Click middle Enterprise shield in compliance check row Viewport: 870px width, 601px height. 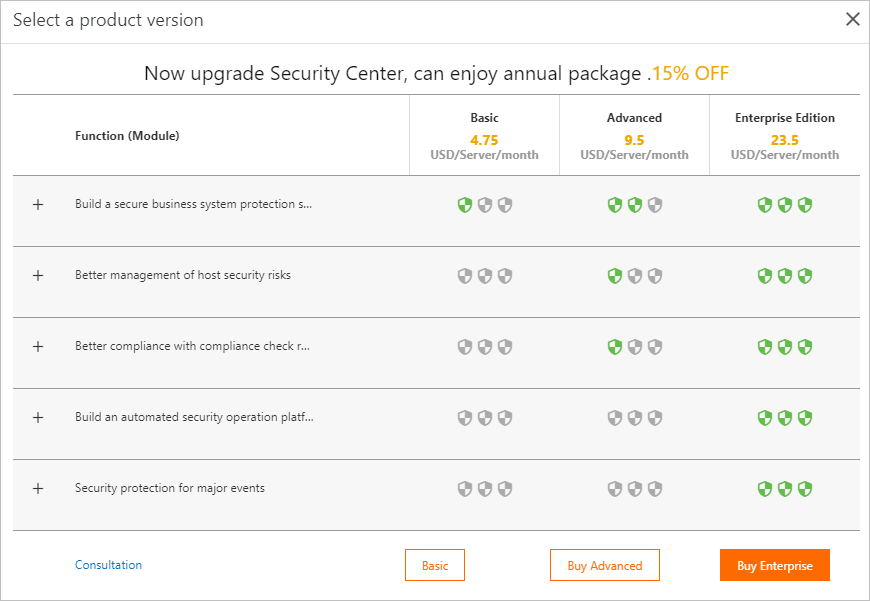pos(785,347)
